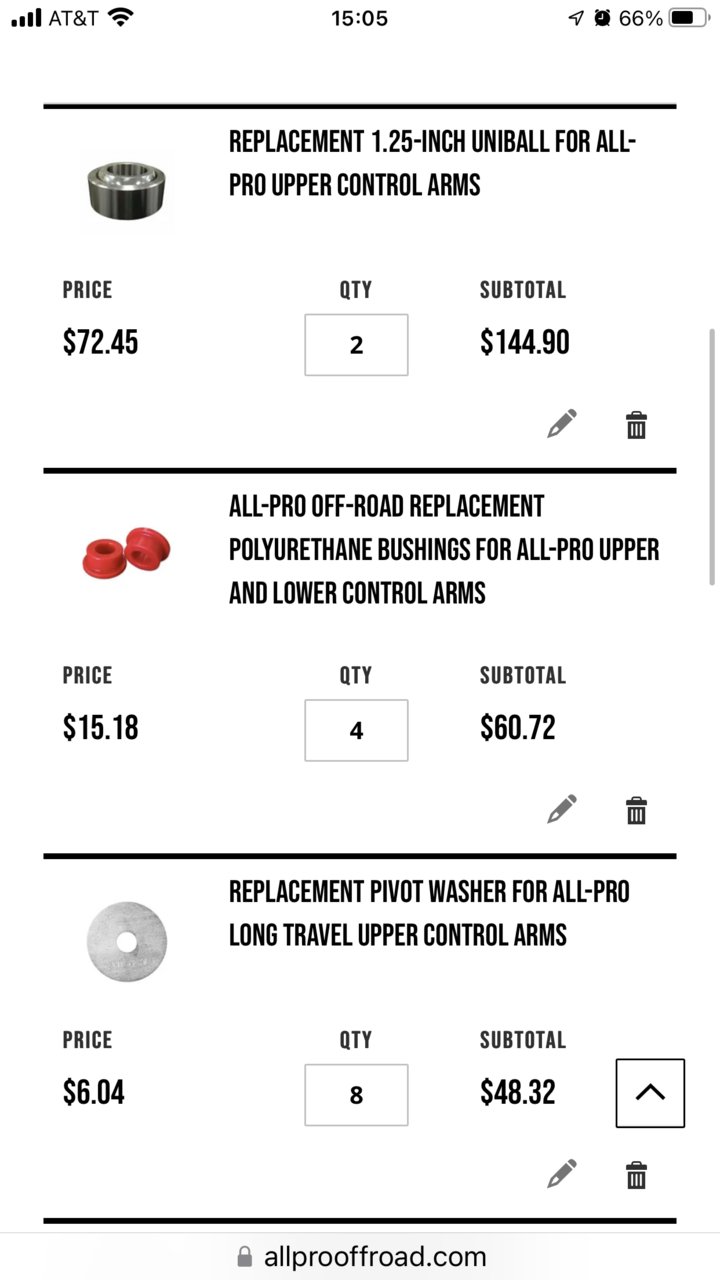This screenshot has width=720, height=1280.
Task: Tap the allproffroad.com address bar
Action: click(x=360, y=1257)
